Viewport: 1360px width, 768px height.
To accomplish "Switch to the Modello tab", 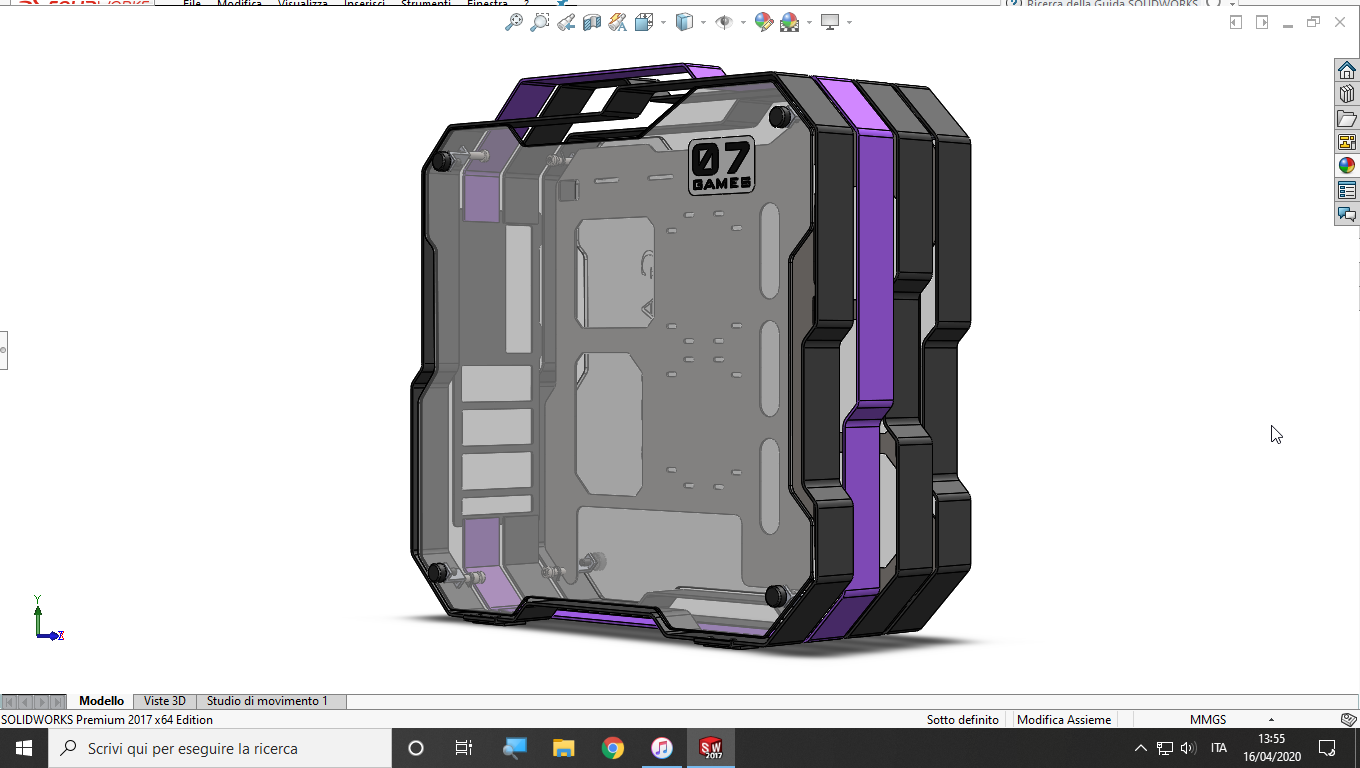I will pos(102,701).
